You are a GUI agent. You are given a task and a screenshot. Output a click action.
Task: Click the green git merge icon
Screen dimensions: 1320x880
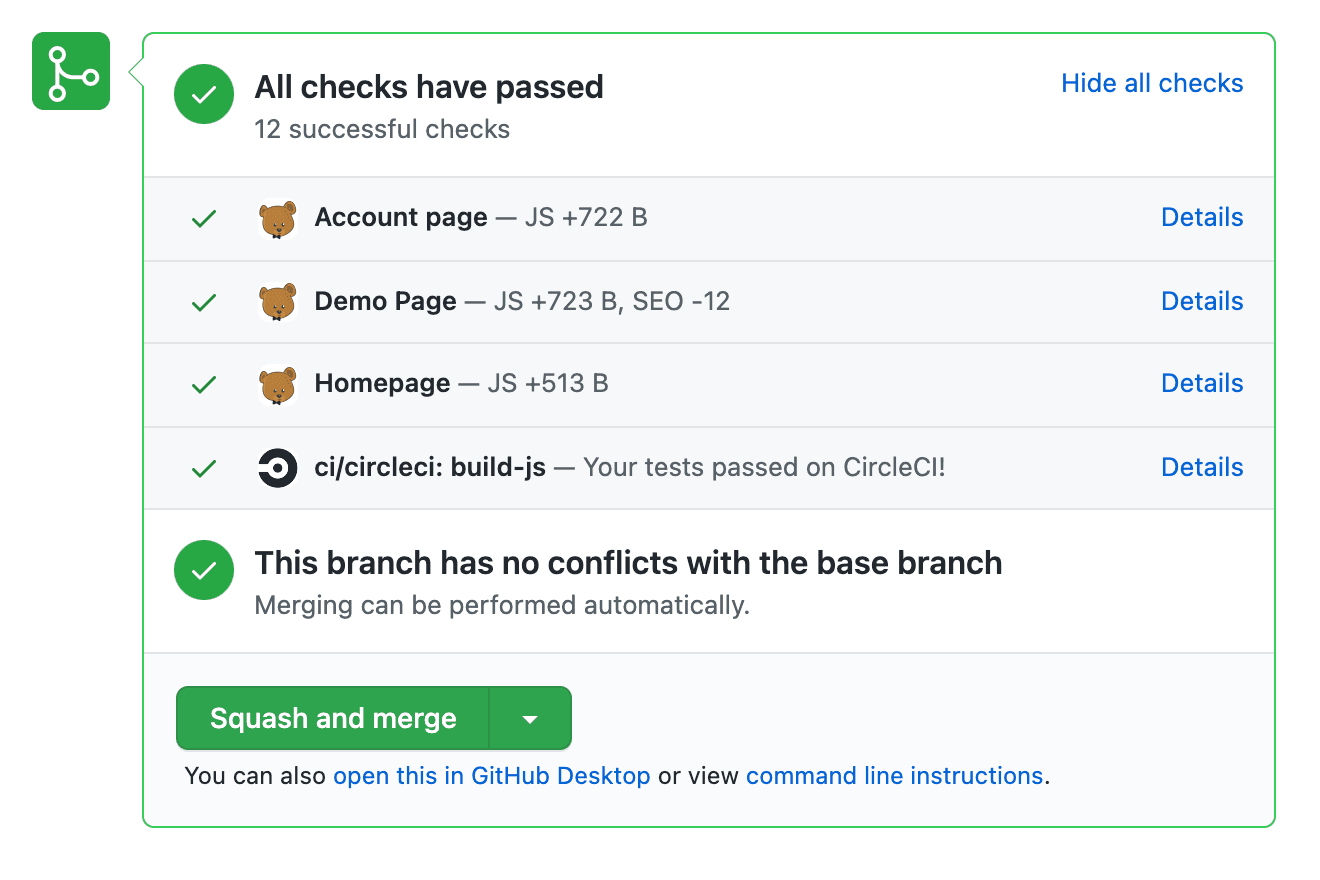[71, 71]
